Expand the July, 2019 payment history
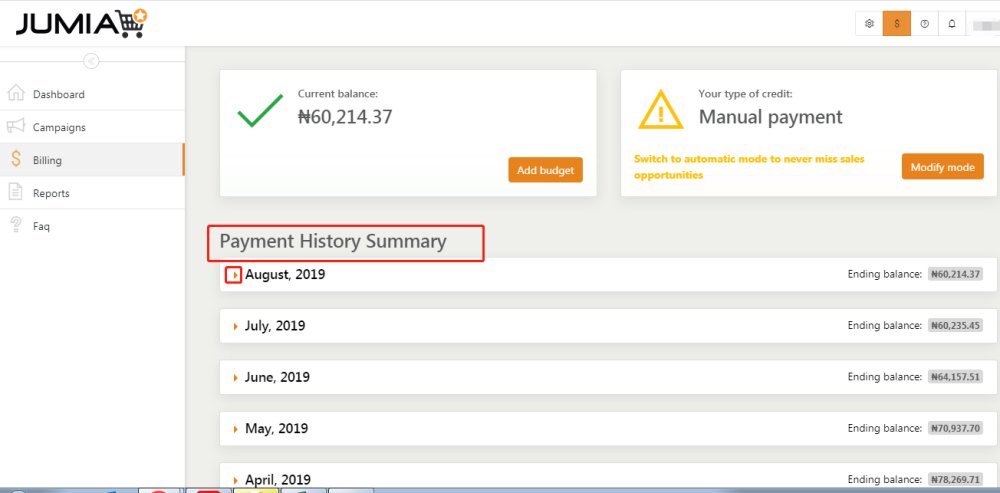 235,326
